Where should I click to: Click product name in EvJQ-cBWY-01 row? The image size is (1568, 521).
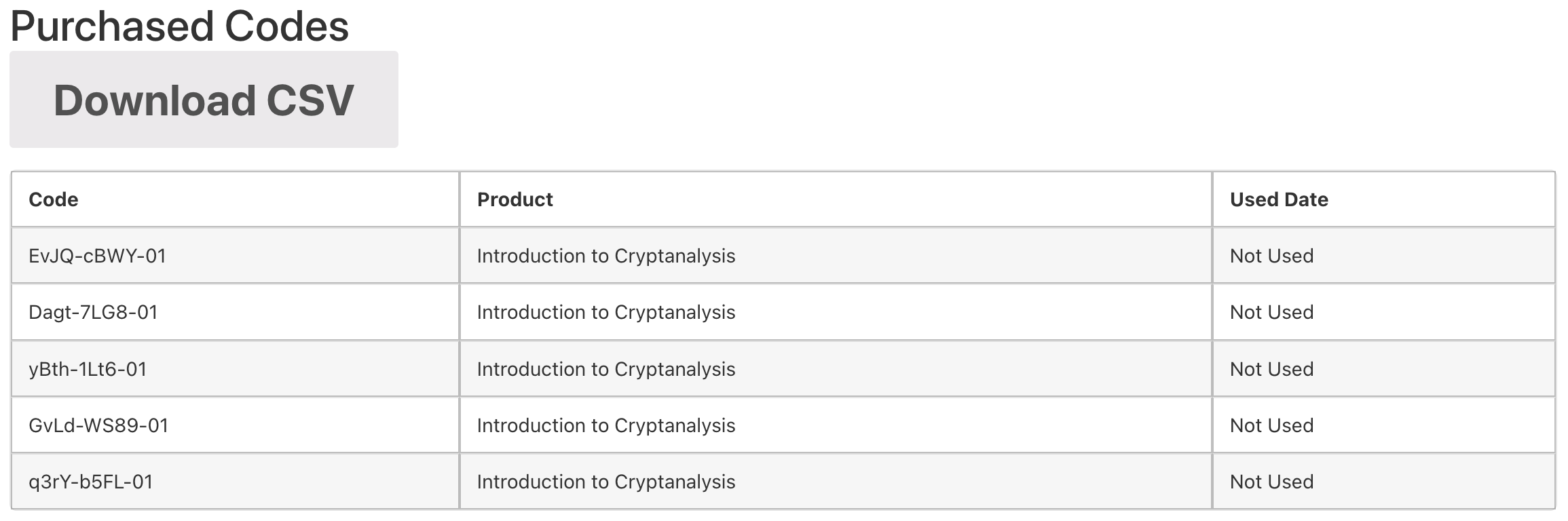coord(605,256)
